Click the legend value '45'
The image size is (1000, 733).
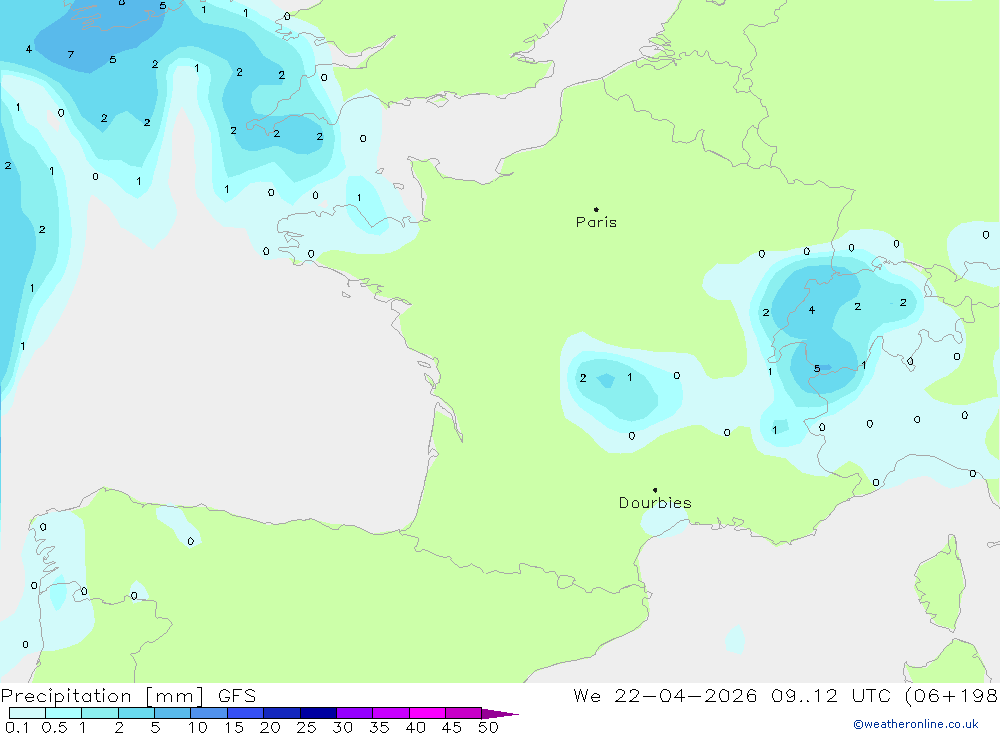coord(452,727)
